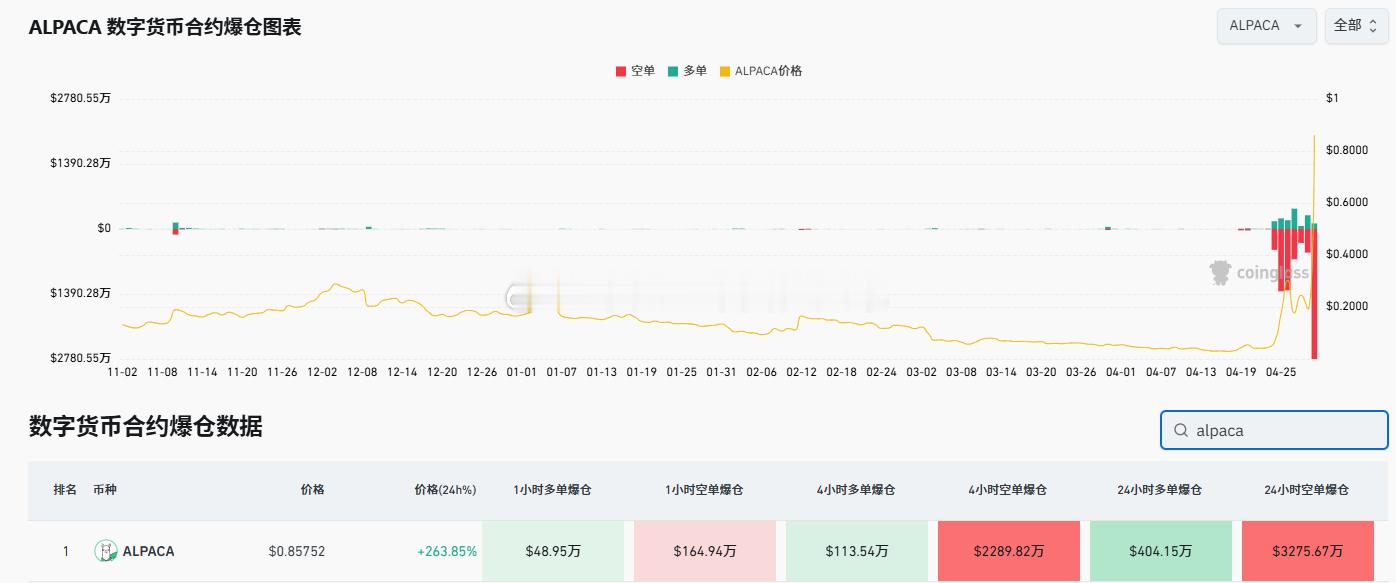Sort by 币种 column header
This screenshot has width=1396, height=583.
105,490
